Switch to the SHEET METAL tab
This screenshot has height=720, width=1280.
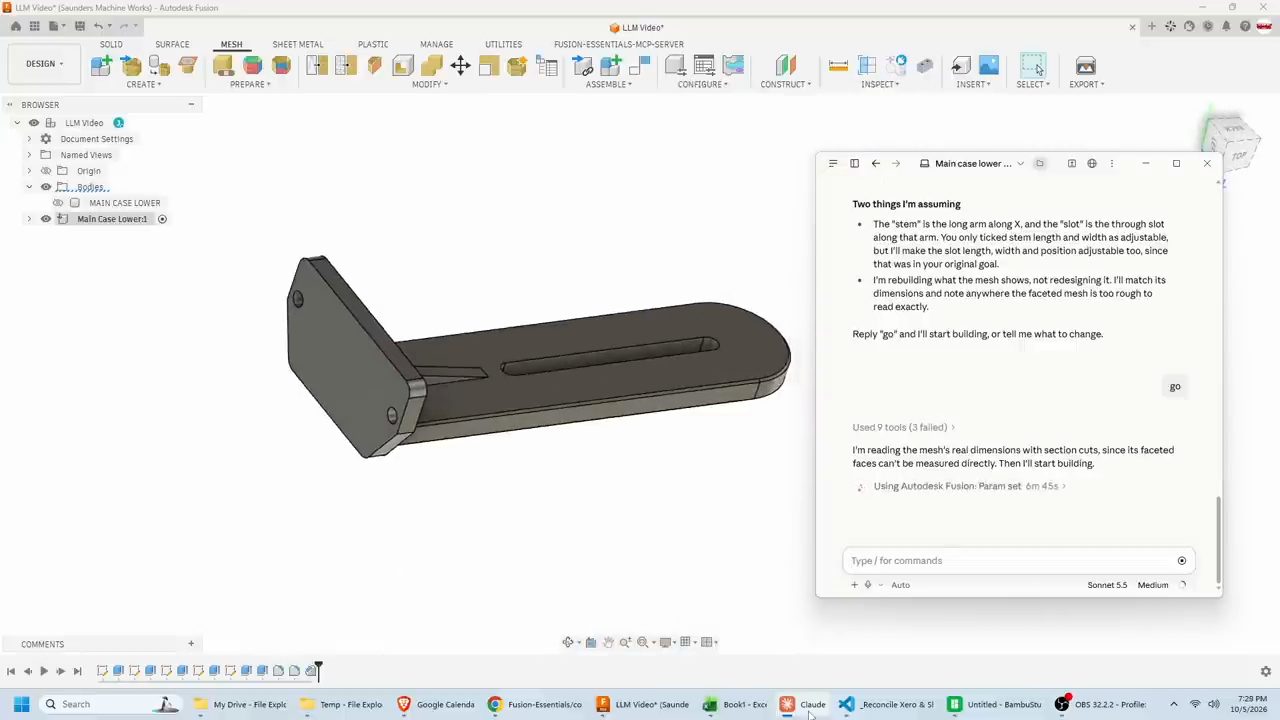coord(298,44)
